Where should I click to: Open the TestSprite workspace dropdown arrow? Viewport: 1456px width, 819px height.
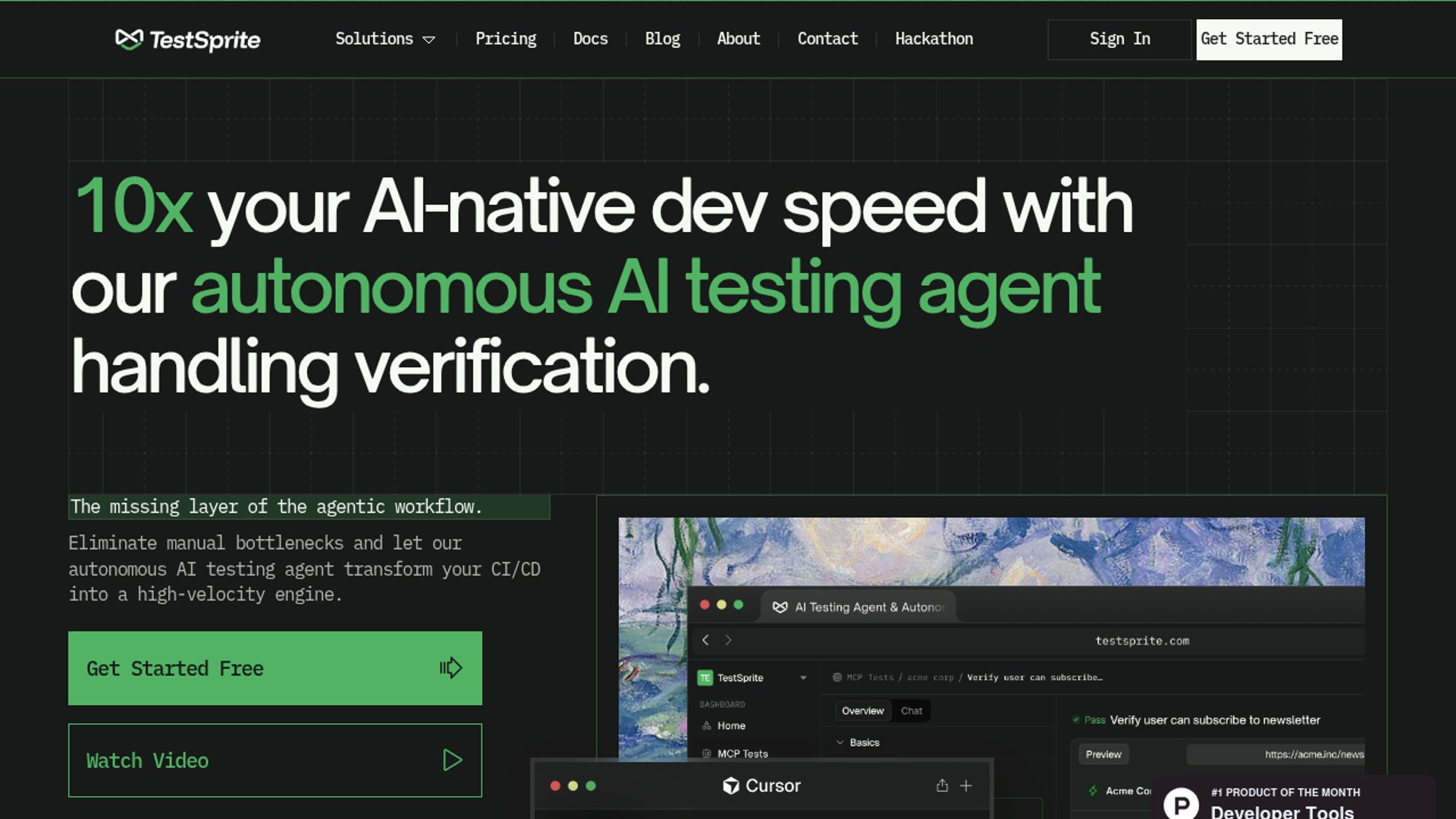click(803, 678)
